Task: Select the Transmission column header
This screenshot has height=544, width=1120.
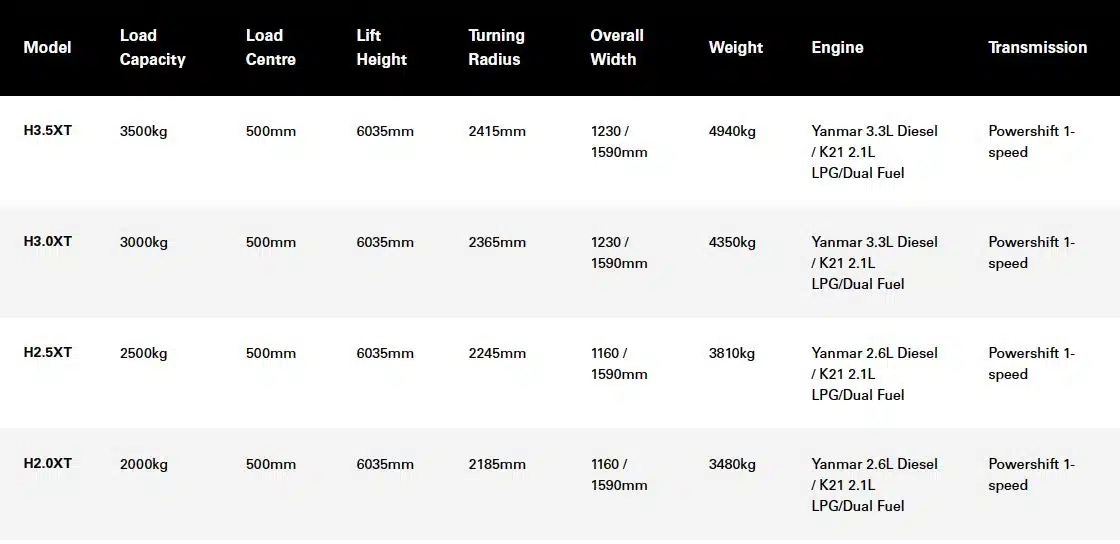Action: [1037, 48]
